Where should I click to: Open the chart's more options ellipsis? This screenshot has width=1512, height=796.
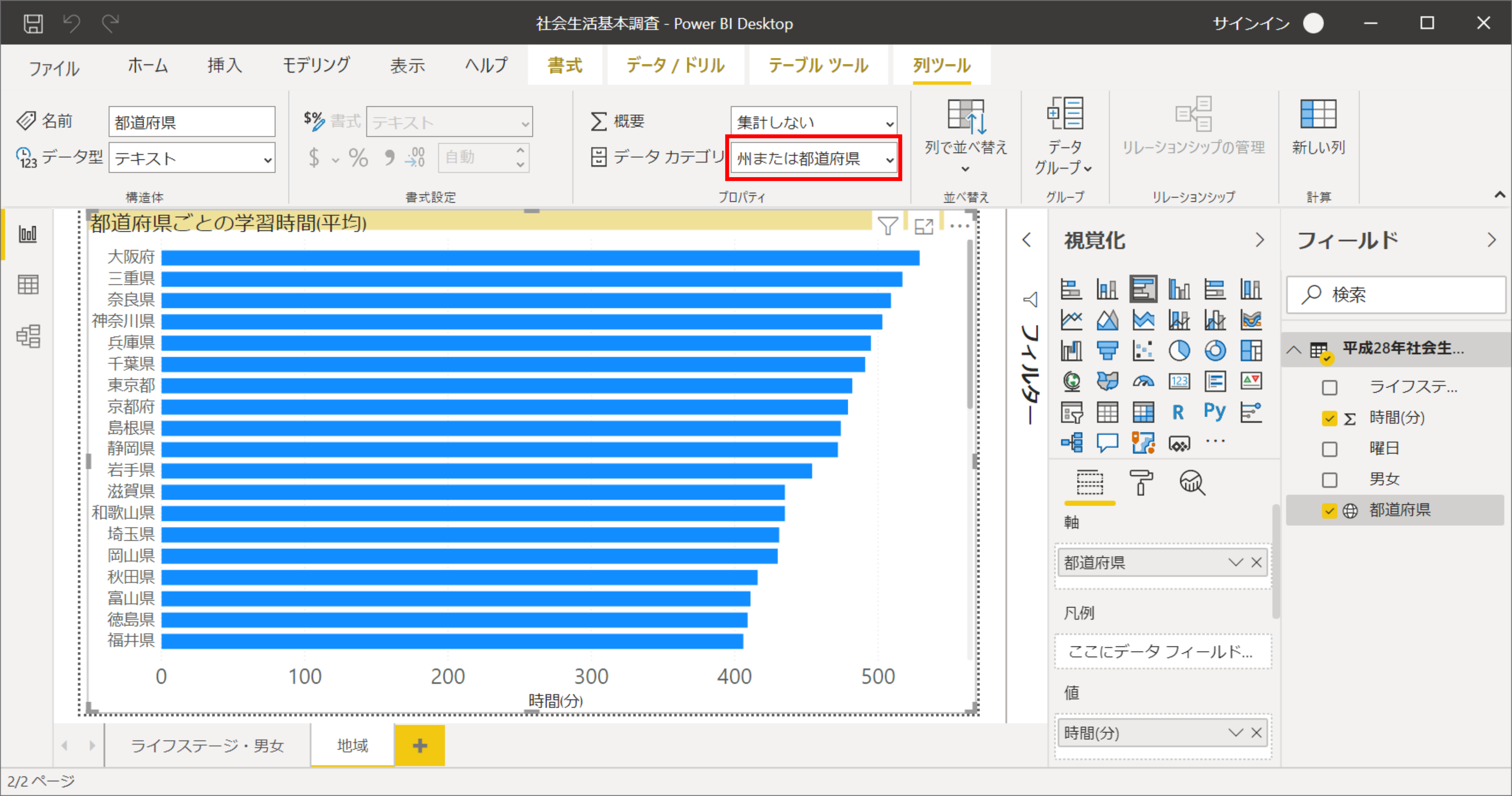click(x=959, y=226)
